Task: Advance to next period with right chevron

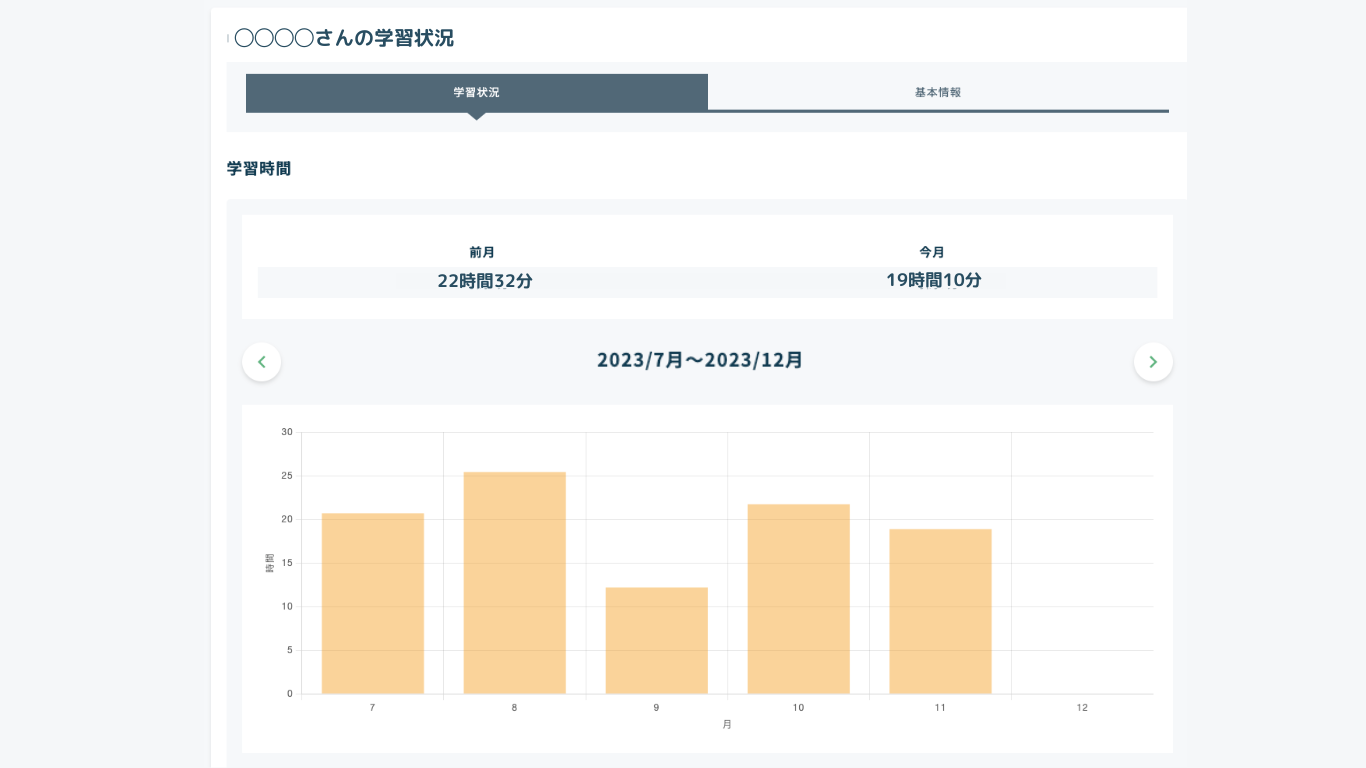Action: pos(1153,362)
